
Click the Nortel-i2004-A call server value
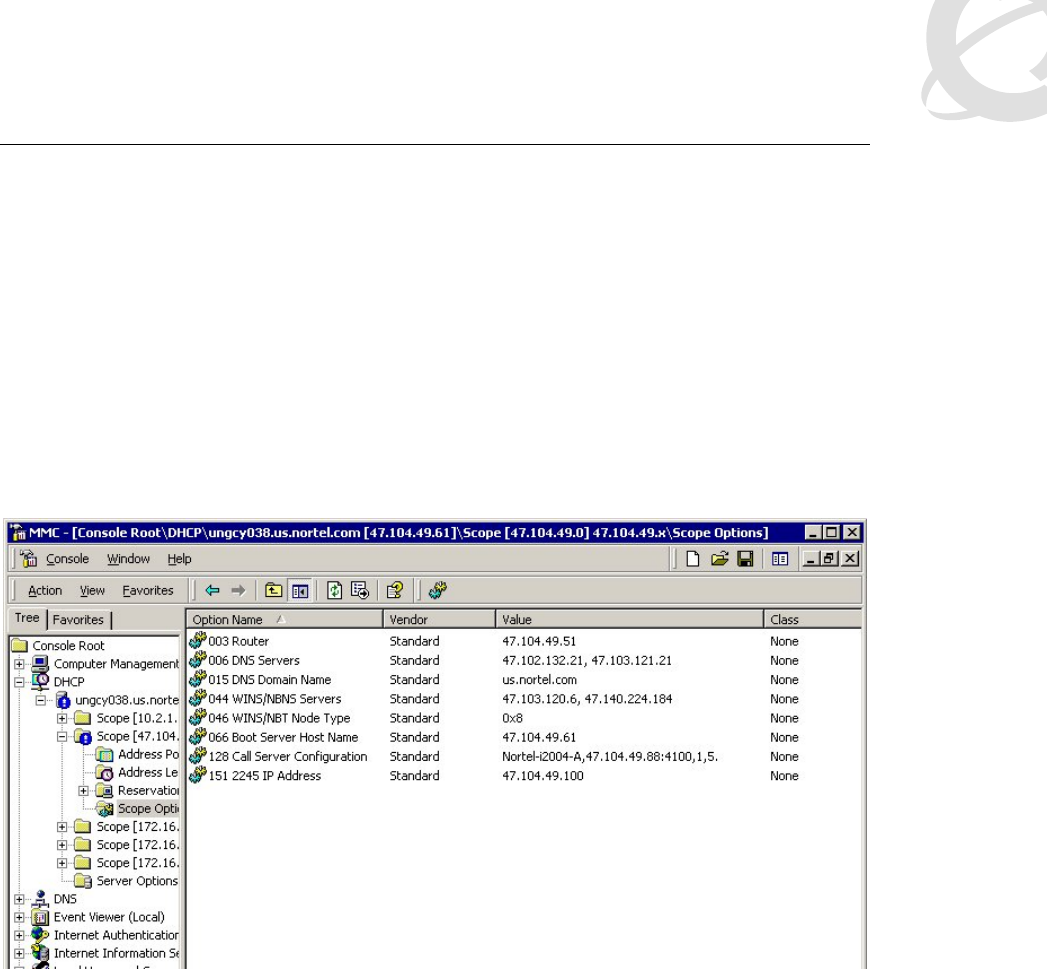pos(610,757)
